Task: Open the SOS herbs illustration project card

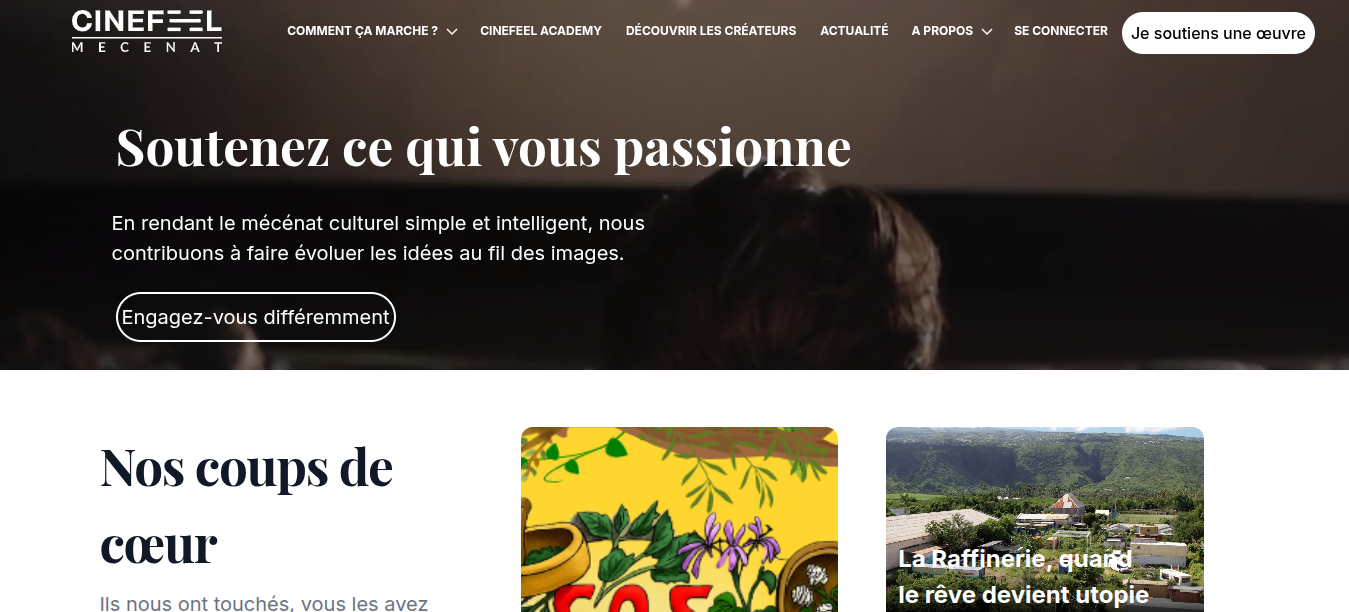Action: pyautogui.click(x=679, y=519)
